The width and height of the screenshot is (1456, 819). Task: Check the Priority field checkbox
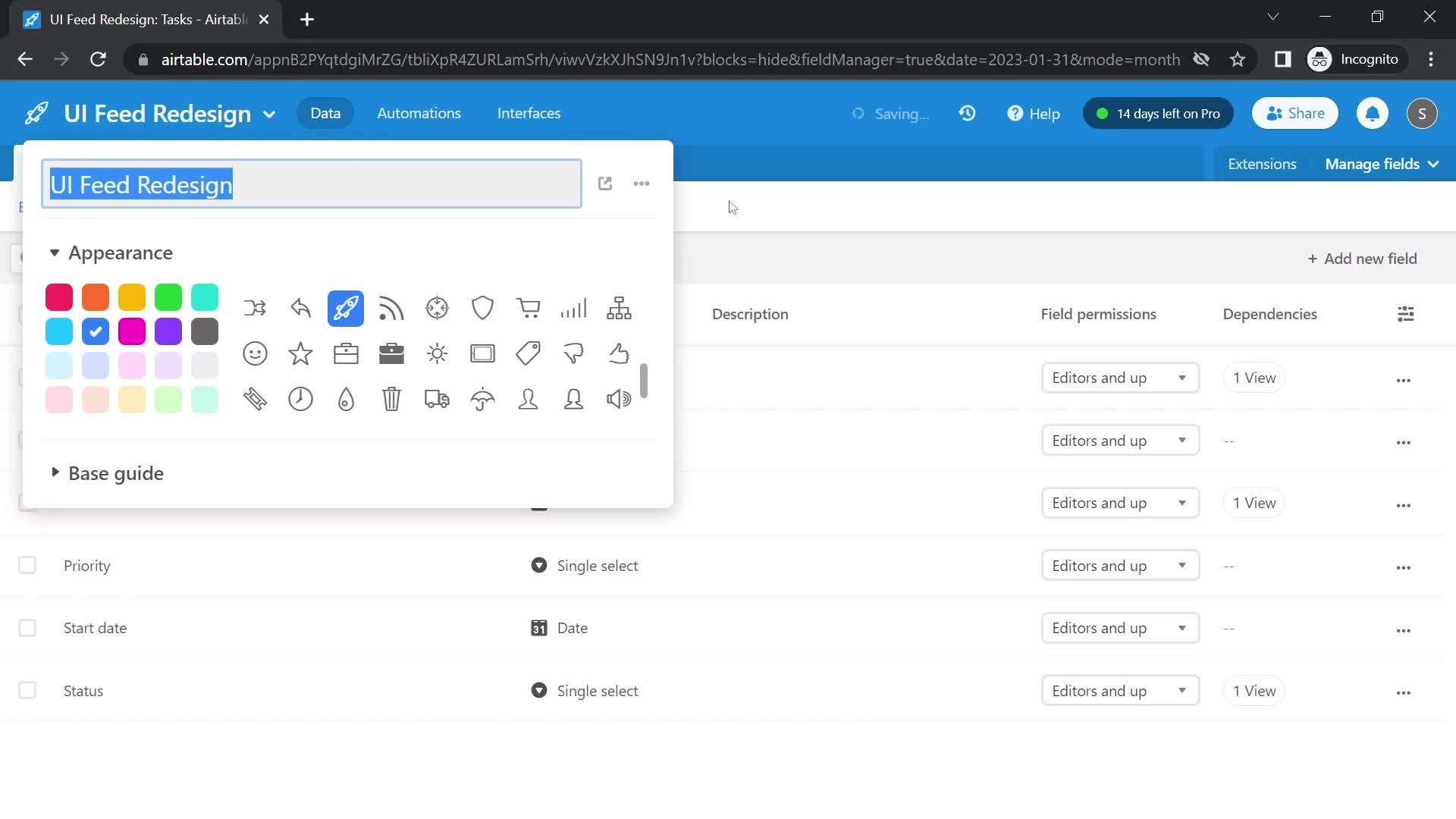(27, 566)
